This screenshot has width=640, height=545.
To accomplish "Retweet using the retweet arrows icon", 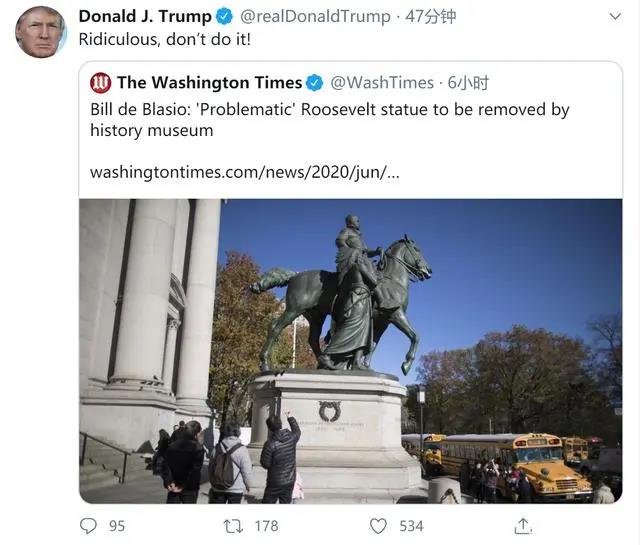I will coord(233,526).
